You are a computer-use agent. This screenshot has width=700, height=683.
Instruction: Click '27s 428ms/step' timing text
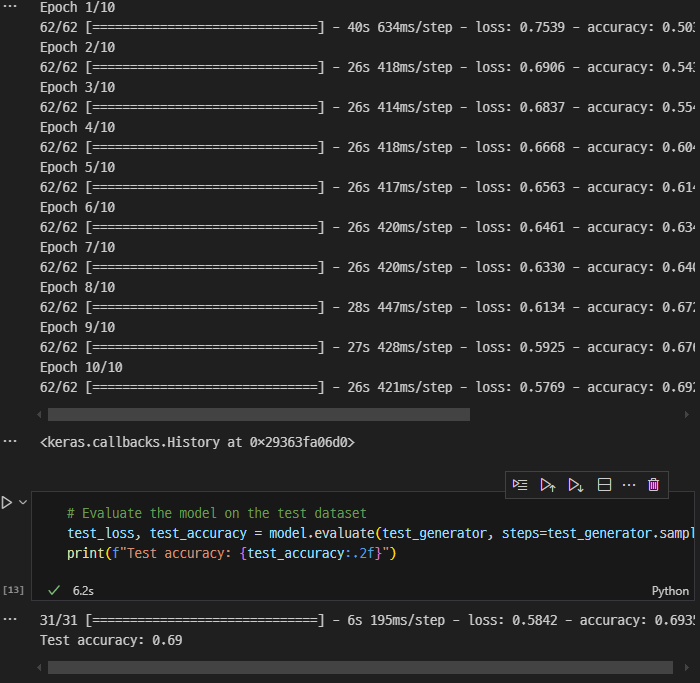click(400, 347)
